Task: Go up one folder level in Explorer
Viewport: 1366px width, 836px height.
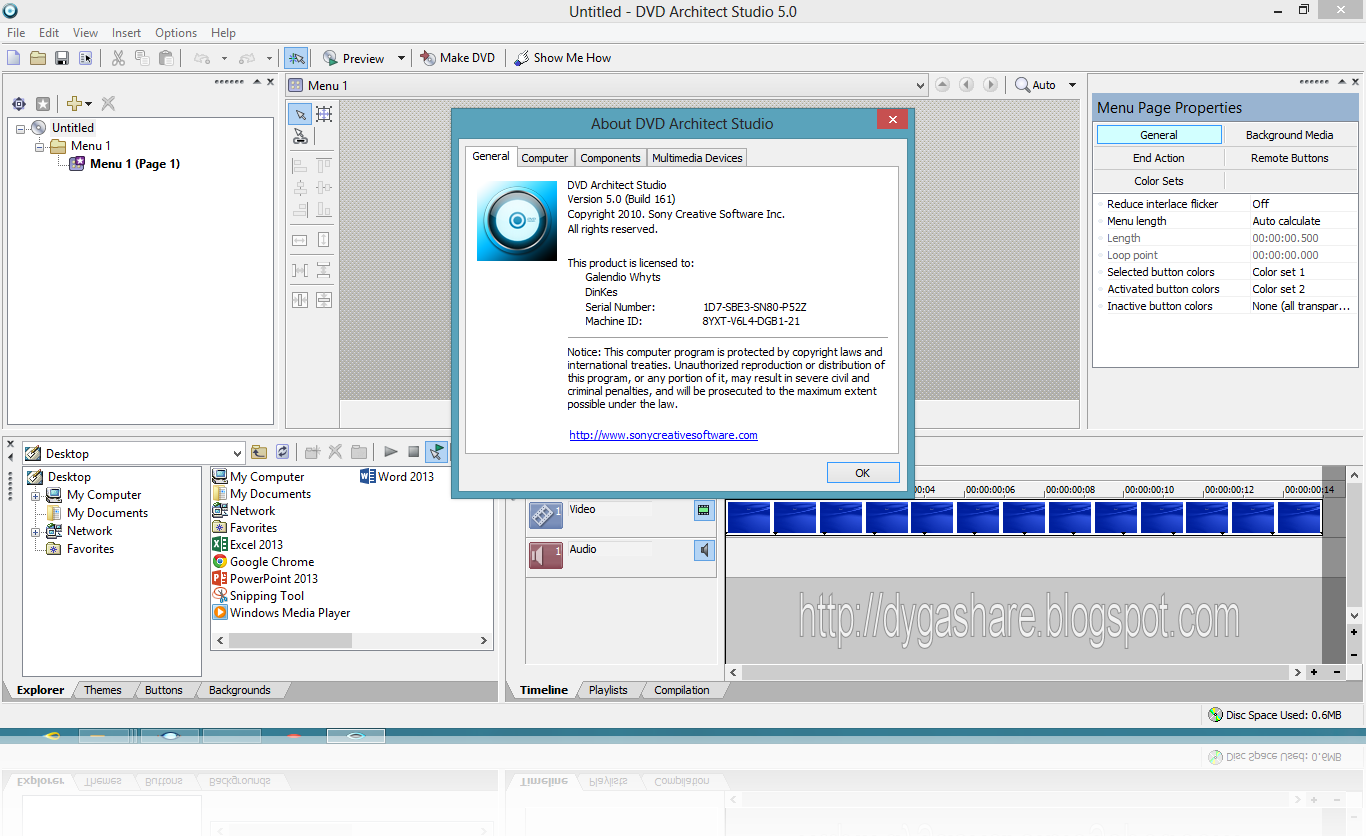Action: pos(259,452)
